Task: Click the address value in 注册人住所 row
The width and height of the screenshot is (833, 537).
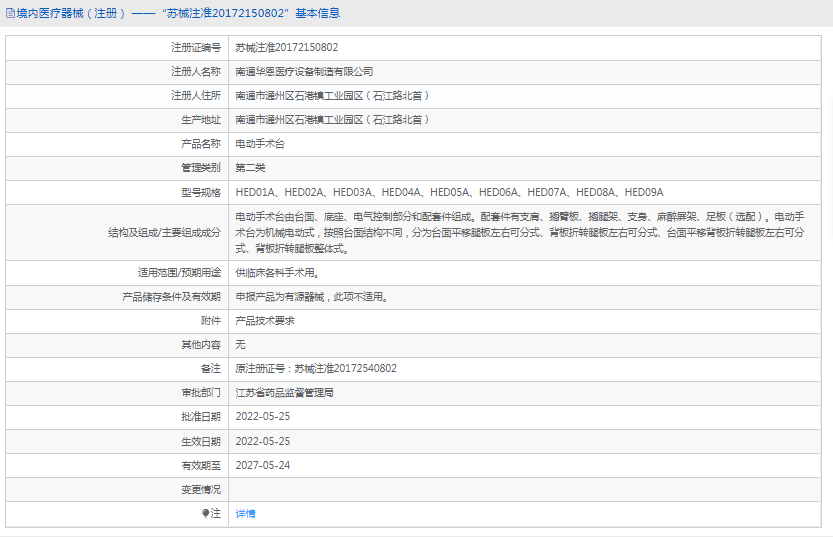Action: coord(333,96)
